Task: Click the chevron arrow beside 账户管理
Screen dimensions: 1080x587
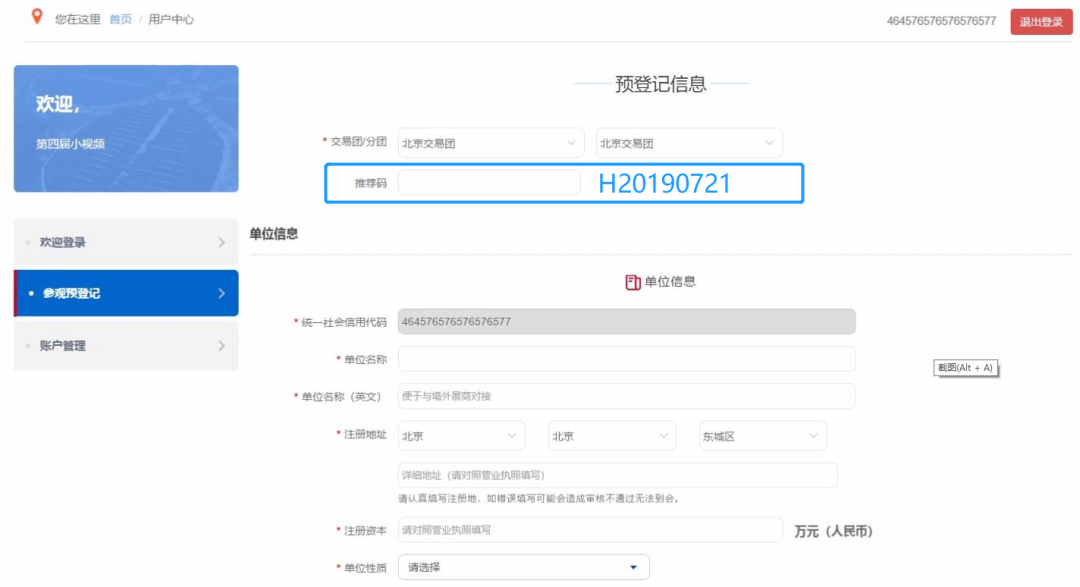Action: [x=221, y=346]
